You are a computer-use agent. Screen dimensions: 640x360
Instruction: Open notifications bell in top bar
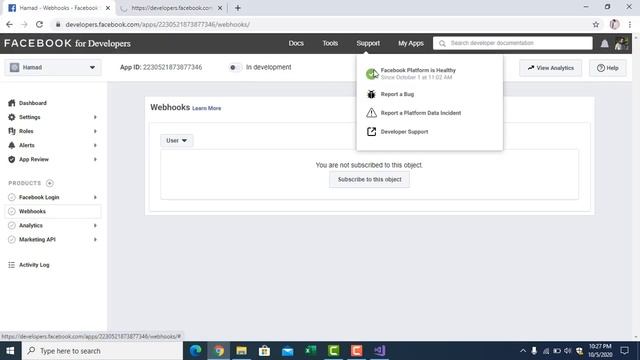tap(604, 43)
